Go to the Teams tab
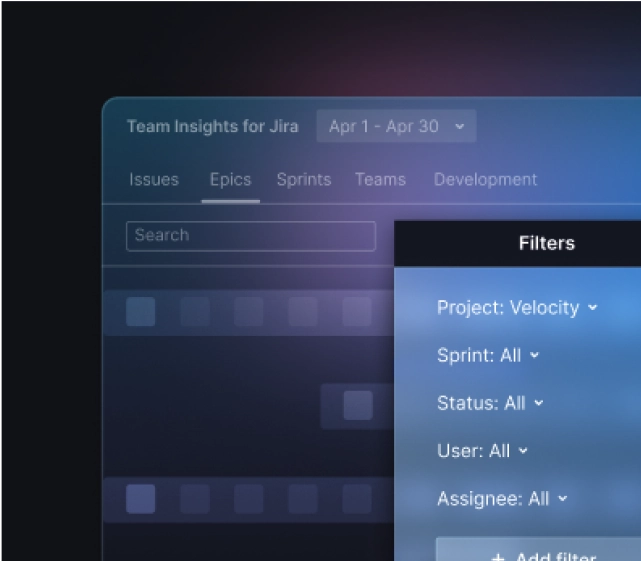Viewport: 641px width, 561px height. [x=380, y=180]
